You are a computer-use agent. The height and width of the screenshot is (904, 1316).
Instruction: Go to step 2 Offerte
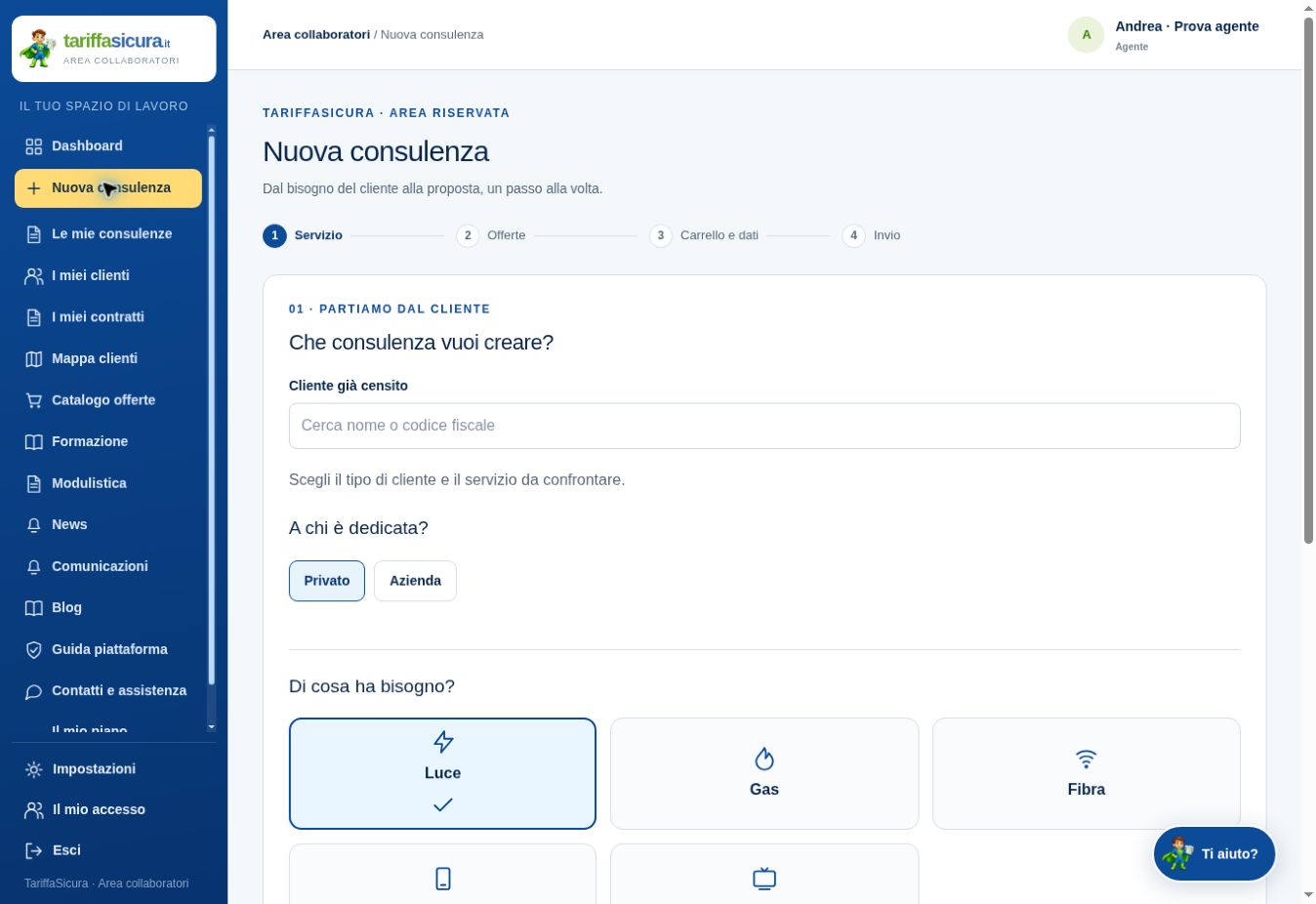coord(491,235)
